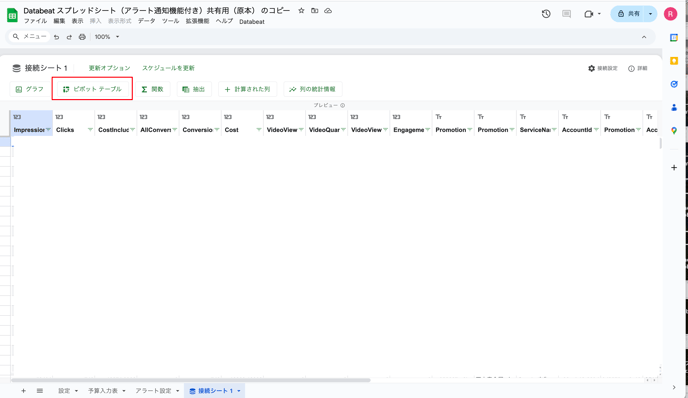Open the Impressions column filter dropdown
This screenshot has height=398, width=688.
(48, 130)
